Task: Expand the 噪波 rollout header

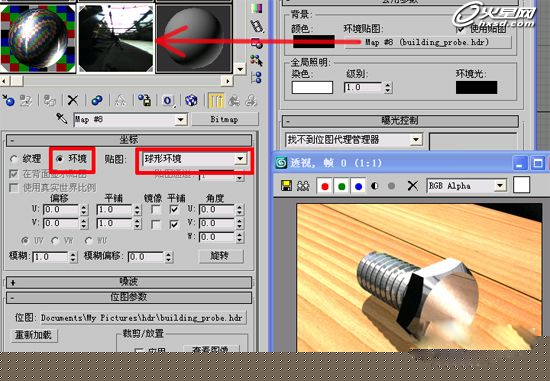Action: (x=129, y=282)
